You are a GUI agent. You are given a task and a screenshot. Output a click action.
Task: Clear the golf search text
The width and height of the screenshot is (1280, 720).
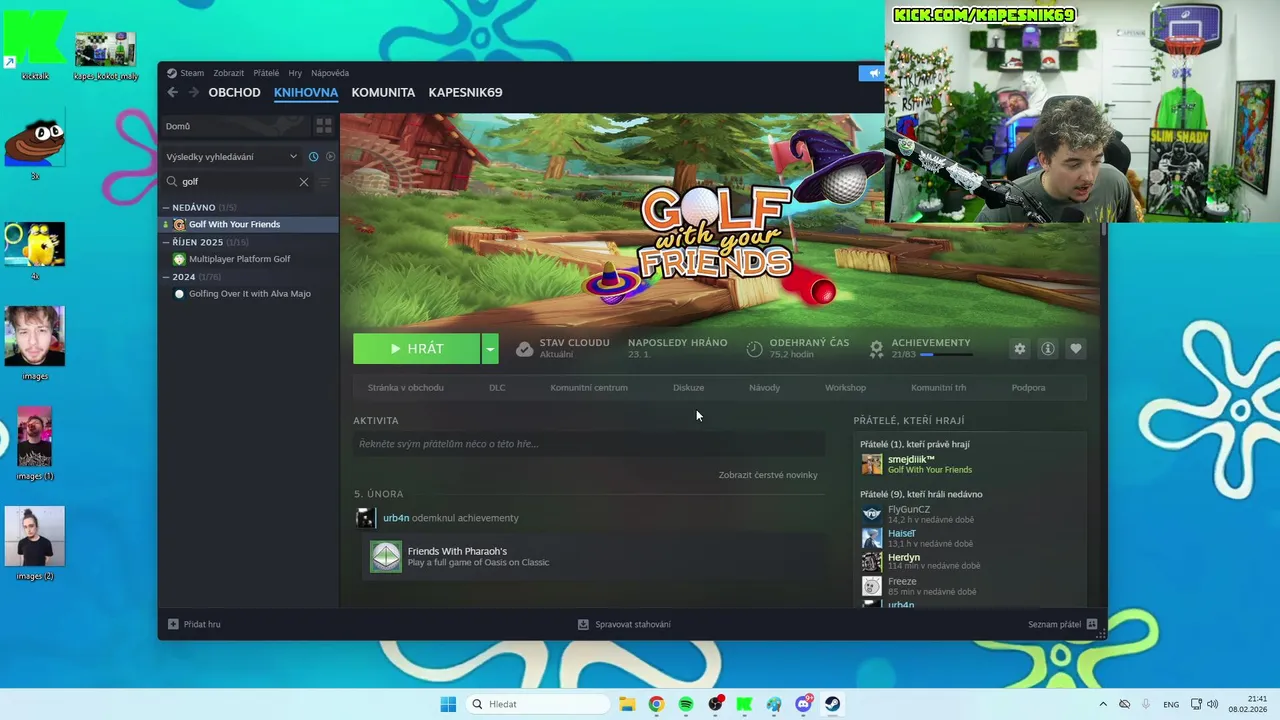pos(304,182)
